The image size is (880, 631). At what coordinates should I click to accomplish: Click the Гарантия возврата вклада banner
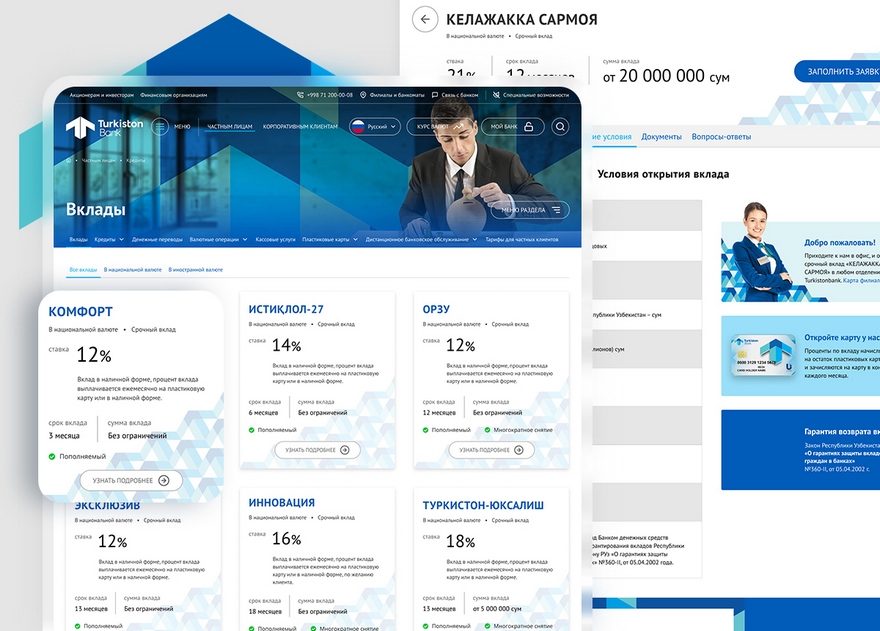click(x=800, y=450)
